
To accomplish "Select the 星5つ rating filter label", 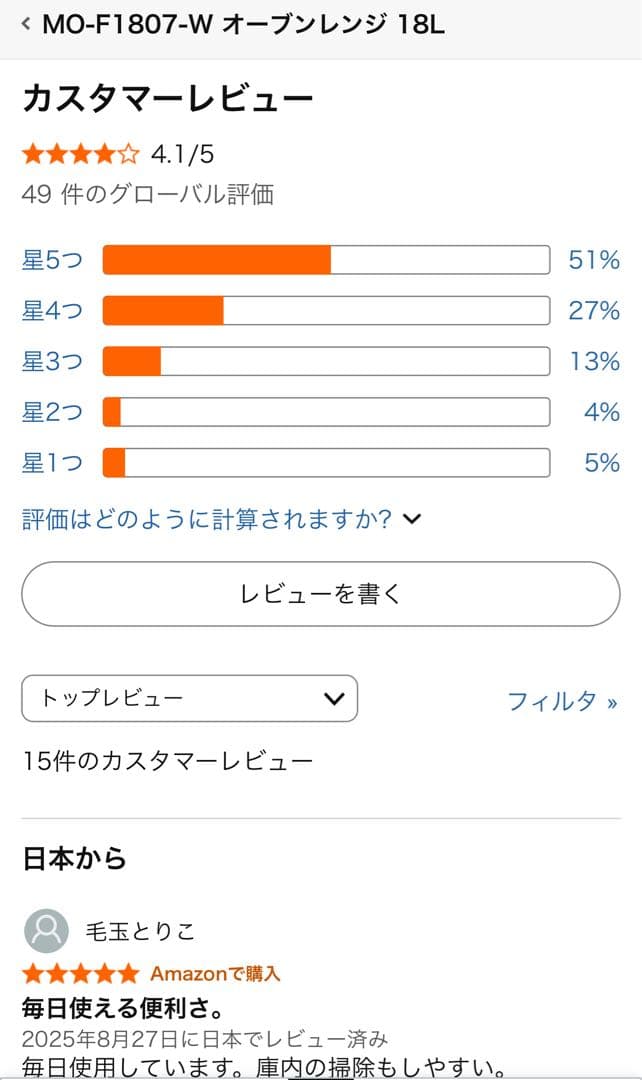I will (x=52, y=260).
